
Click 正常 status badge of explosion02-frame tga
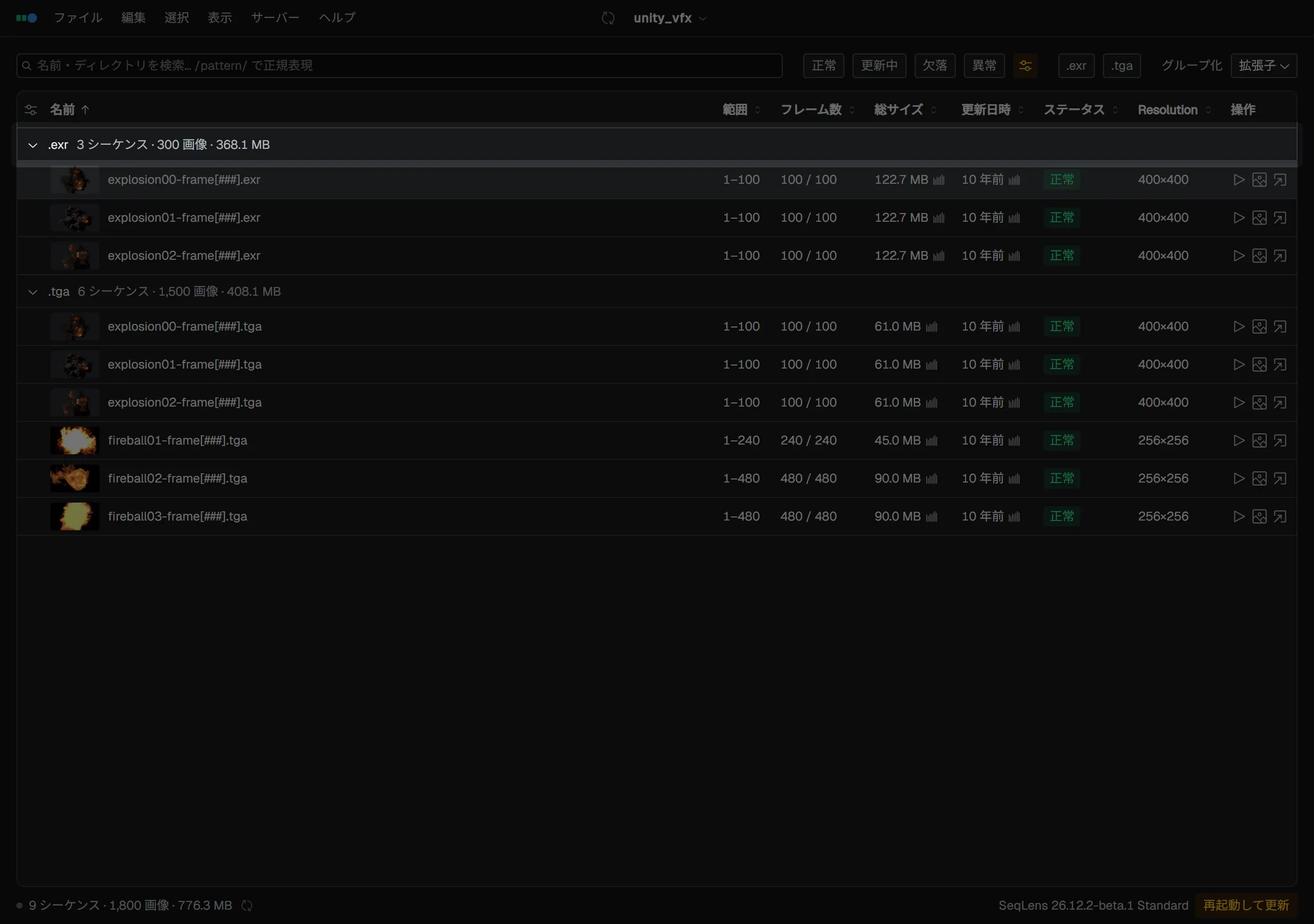tap(1061, 402)
